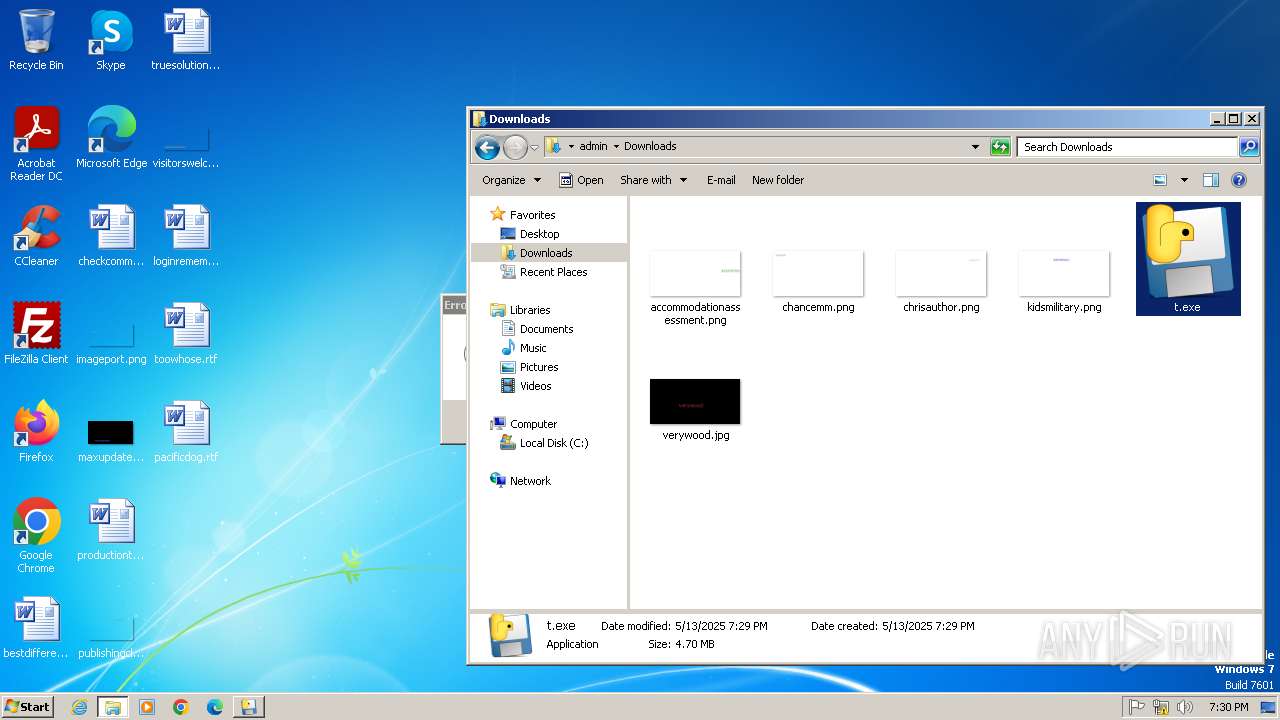Image resolution: width=1280 pixels, height=720 pixels.
Task: Select productiont document on desktop
Action: coord(111,530)
